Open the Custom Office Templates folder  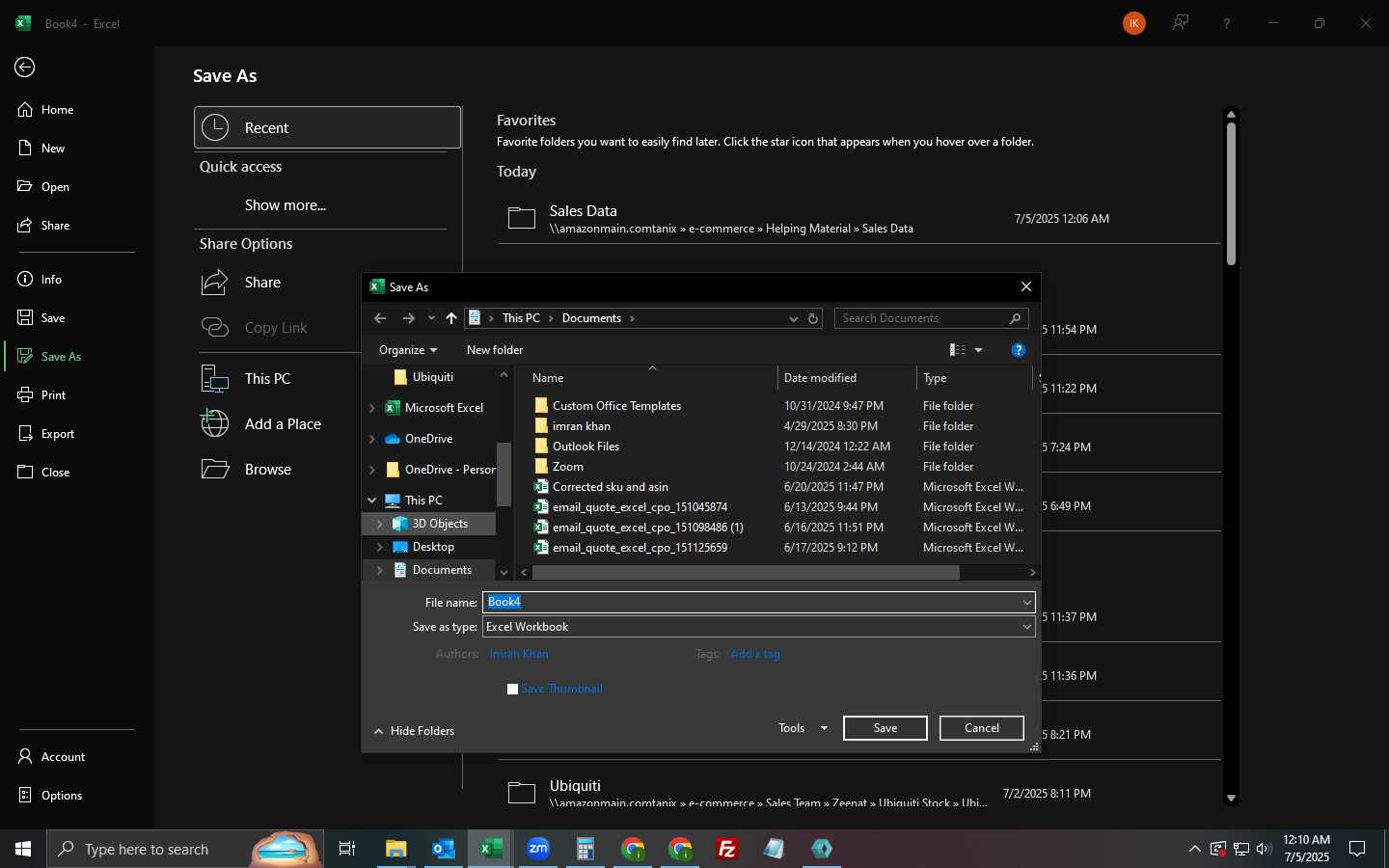coord(616,406)
